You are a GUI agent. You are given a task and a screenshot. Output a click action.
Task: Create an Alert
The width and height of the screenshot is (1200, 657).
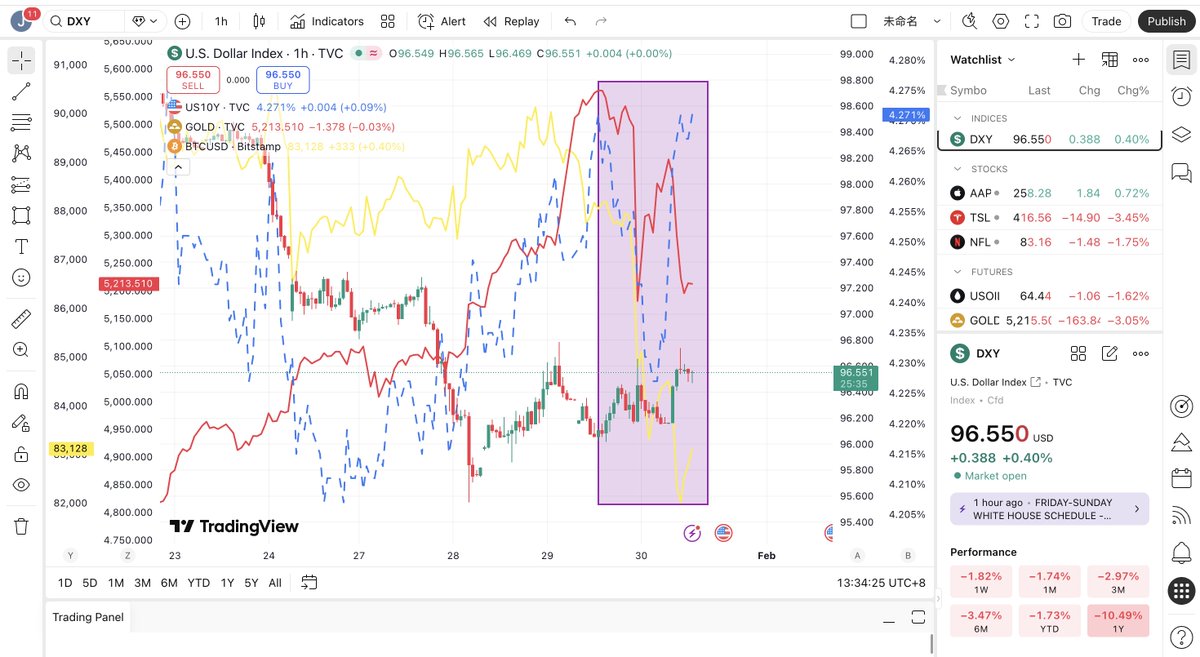coord(441,21)
